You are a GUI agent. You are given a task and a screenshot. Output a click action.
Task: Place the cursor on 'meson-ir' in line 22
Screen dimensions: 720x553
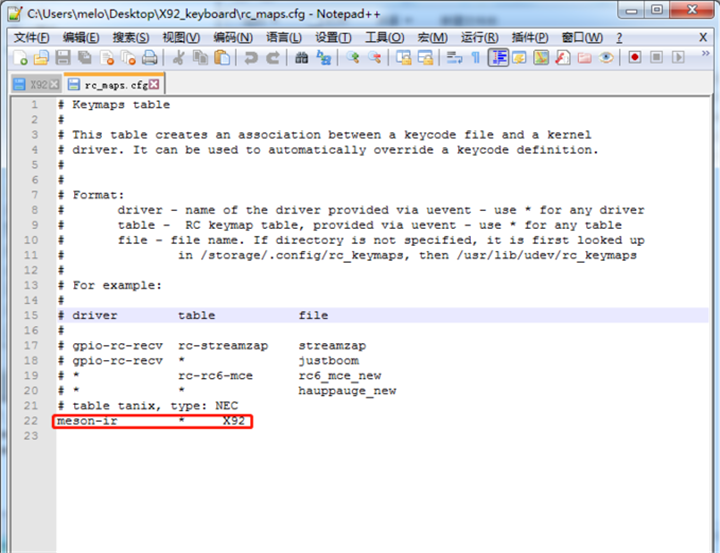(x=87, y=421)
